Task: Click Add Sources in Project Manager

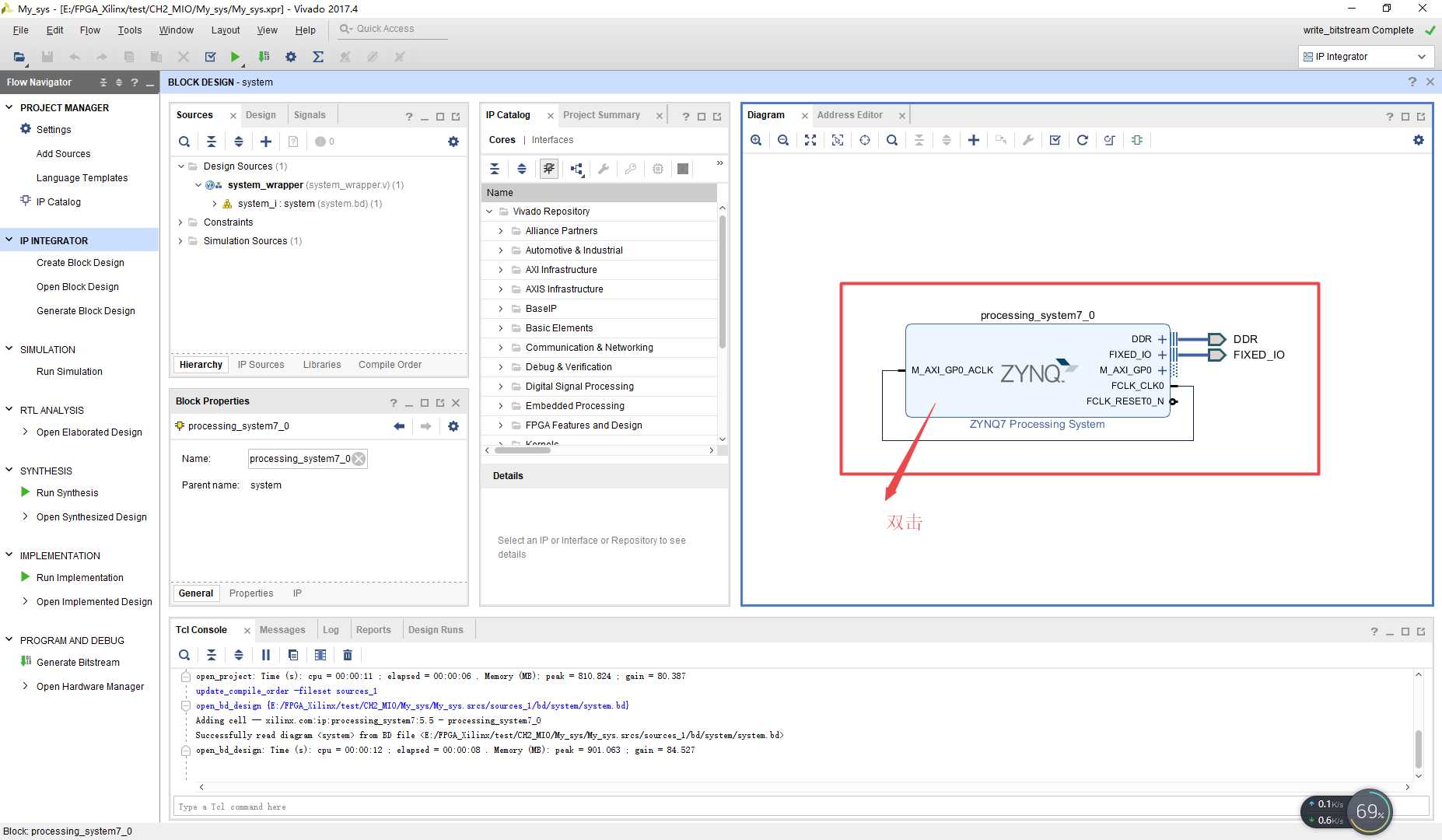Action: [x=63, y=154]
